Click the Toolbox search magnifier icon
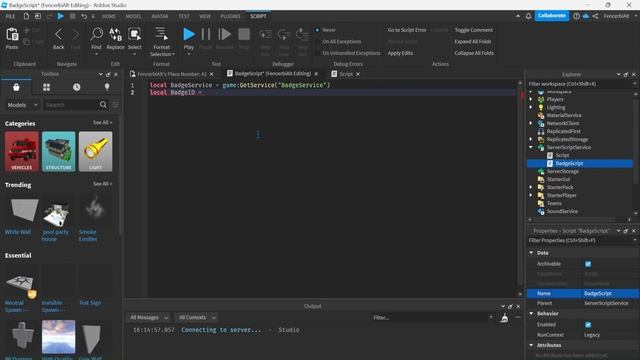This screenshot has width=640, height=360. 103,105
